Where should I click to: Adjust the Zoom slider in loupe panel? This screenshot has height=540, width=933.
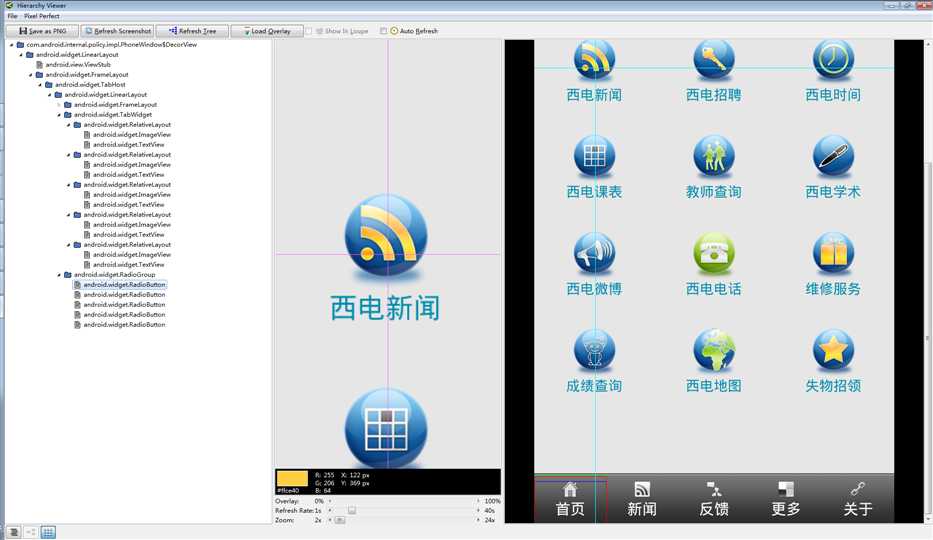[340, 520]
